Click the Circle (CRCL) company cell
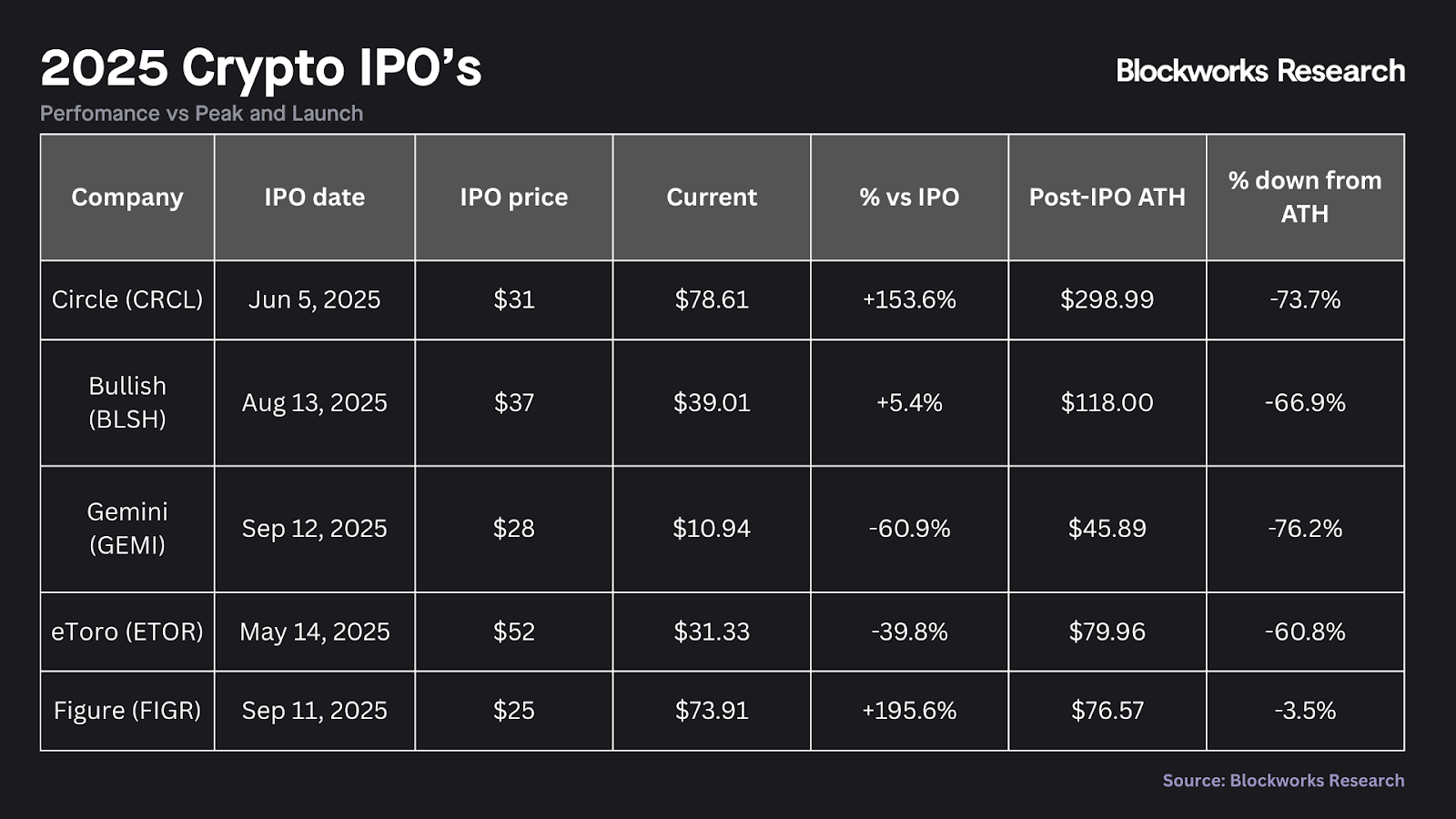This screenshot has width=1456, height=819. coord(127,299)
